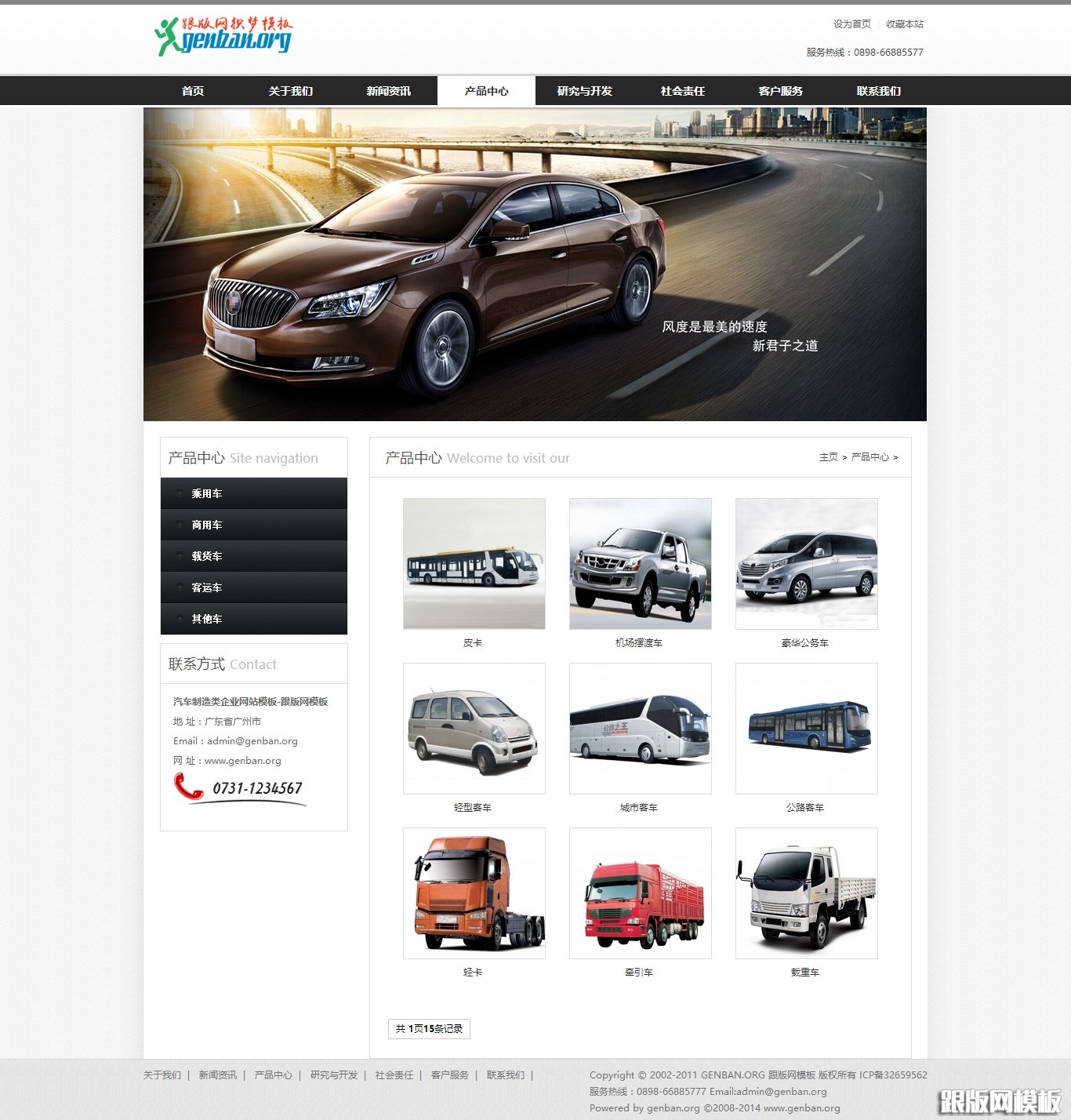Open the red cargo truck thumbnail

[641, 893]
